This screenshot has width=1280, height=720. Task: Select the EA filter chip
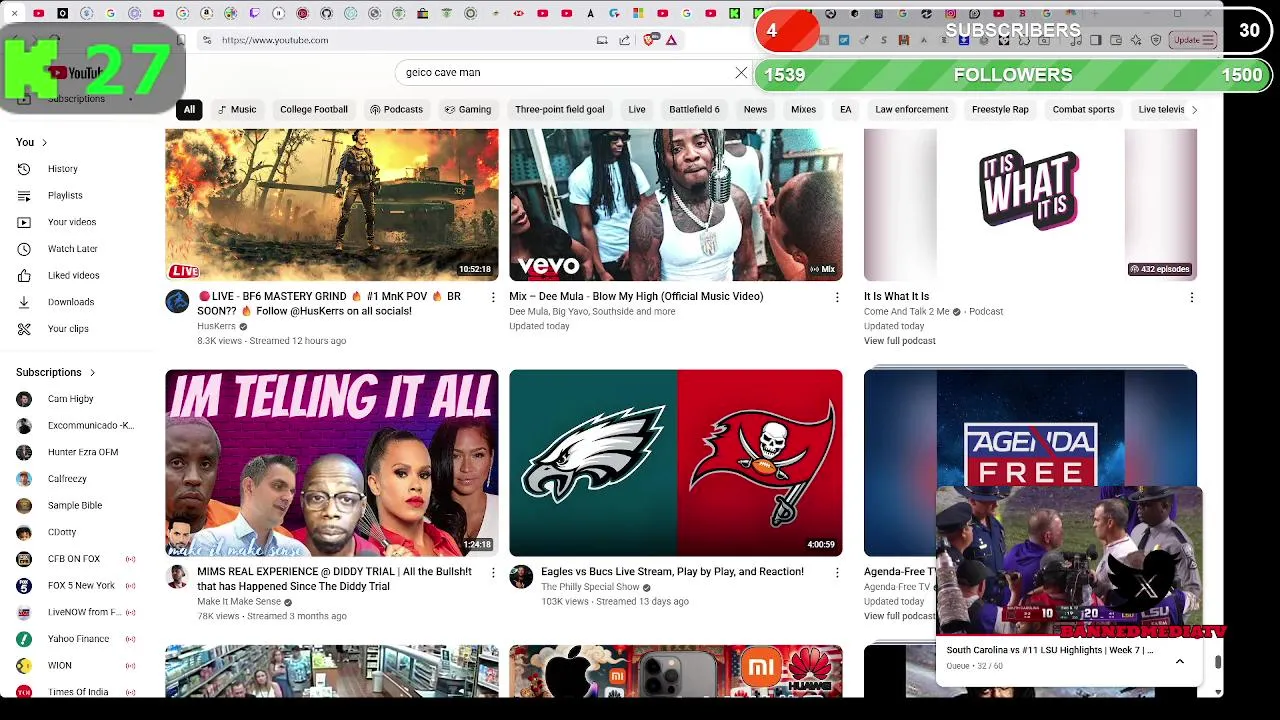pos(845,110)
